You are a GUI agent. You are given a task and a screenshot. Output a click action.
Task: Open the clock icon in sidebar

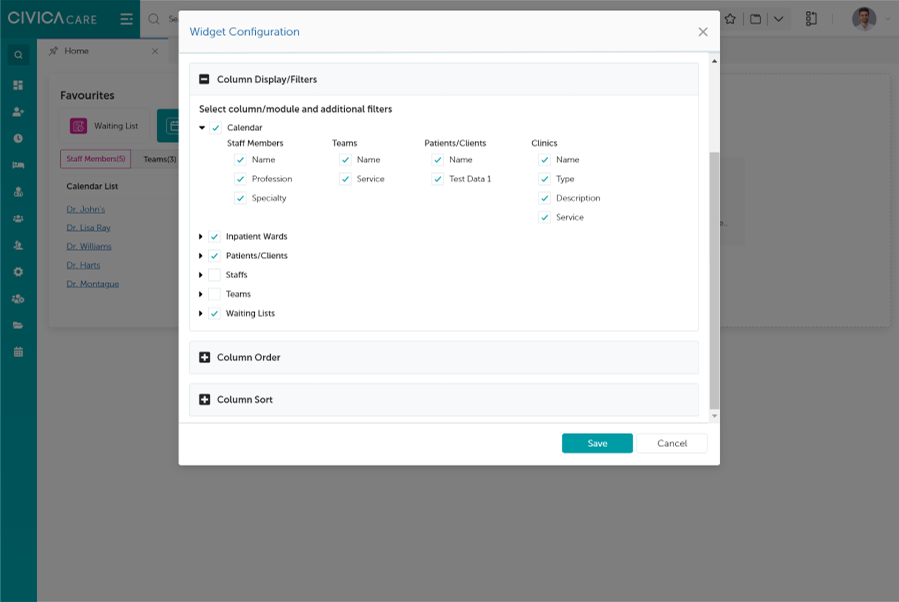click(18, 138)
